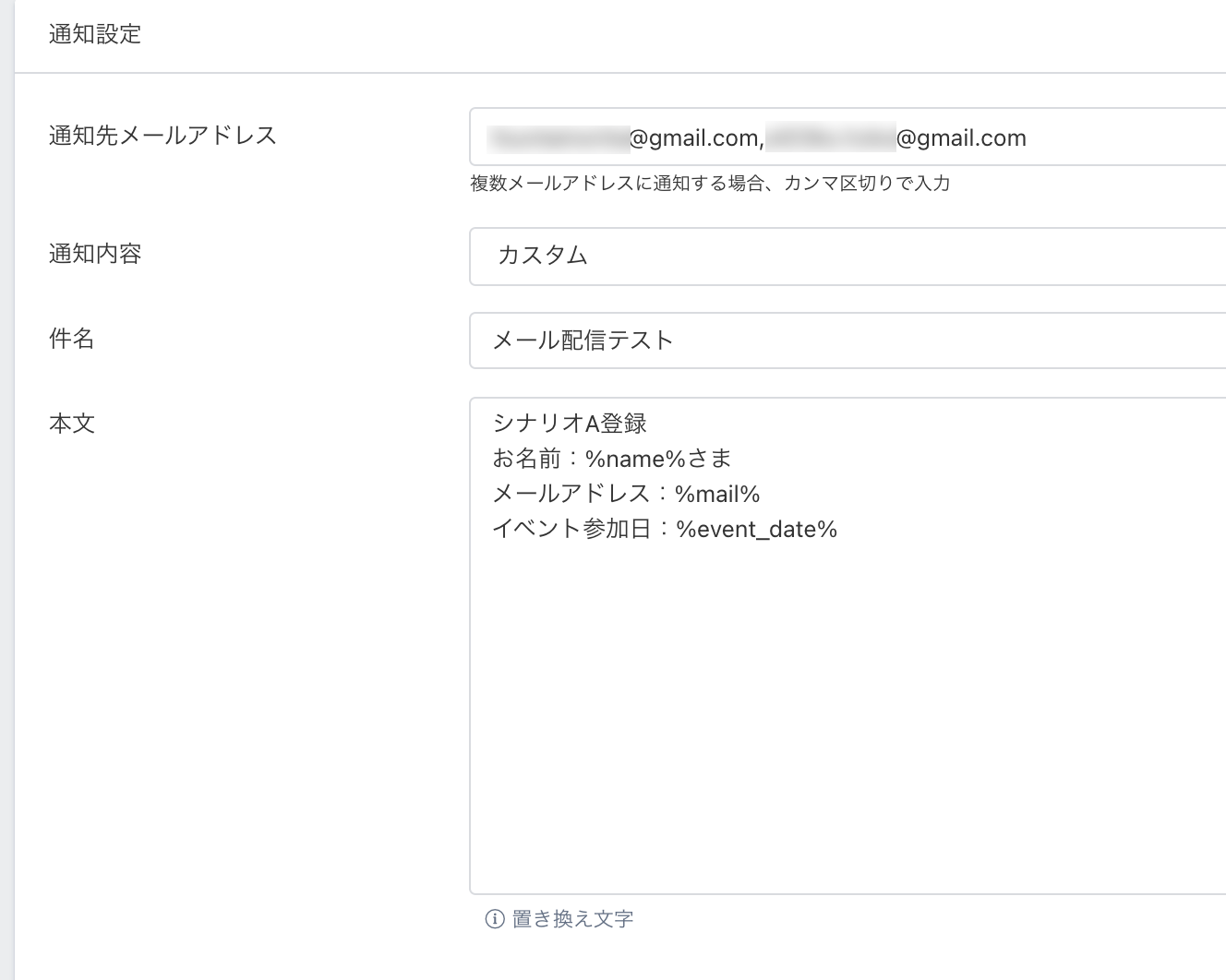Viewport: 1226px width, 980px height.
Task: Place cursor on シナリオA登録 line
Action: tap(570, 424)
